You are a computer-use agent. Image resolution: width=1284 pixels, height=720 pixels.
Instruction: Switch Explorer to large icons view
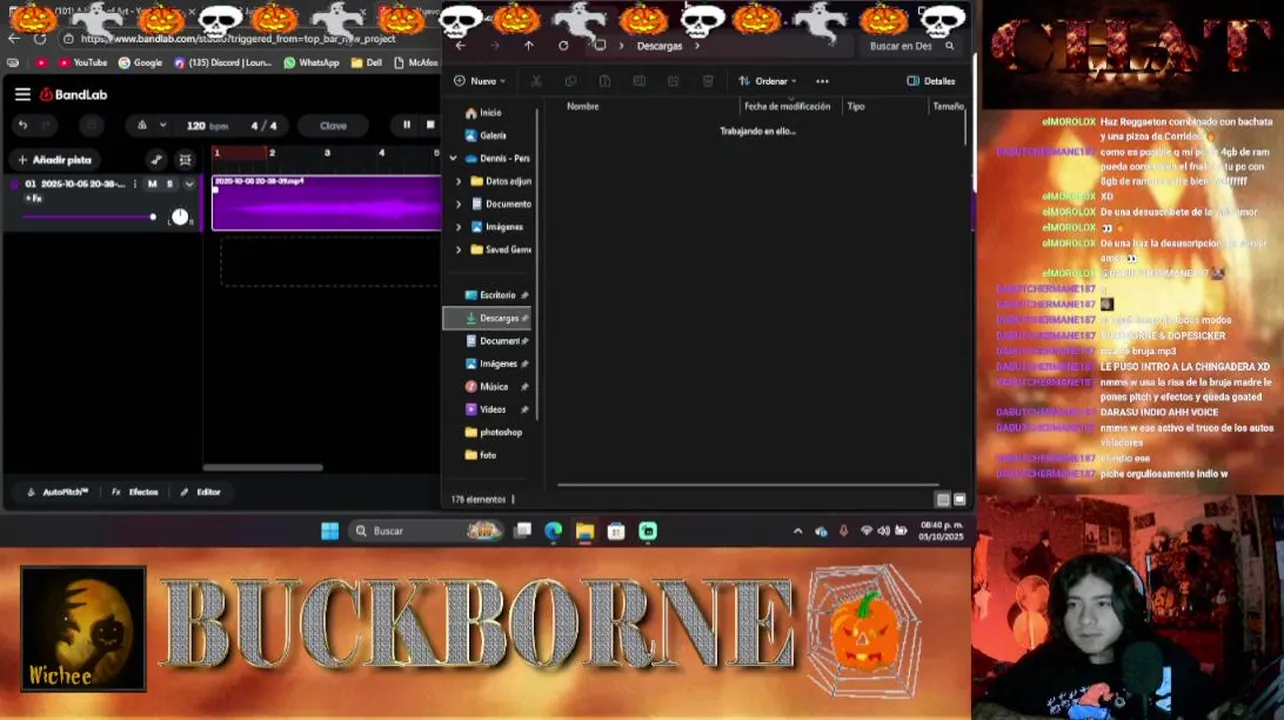click(x=960, y=499)
